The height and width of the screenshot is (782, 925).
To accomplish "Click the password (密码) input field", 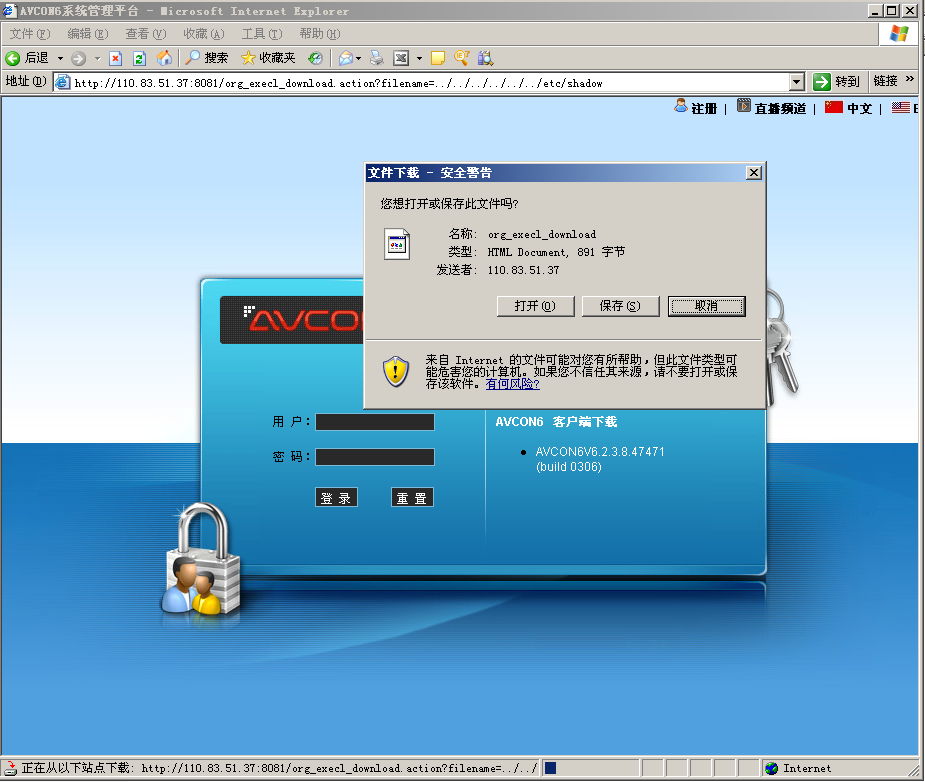I will pos(375,457).
